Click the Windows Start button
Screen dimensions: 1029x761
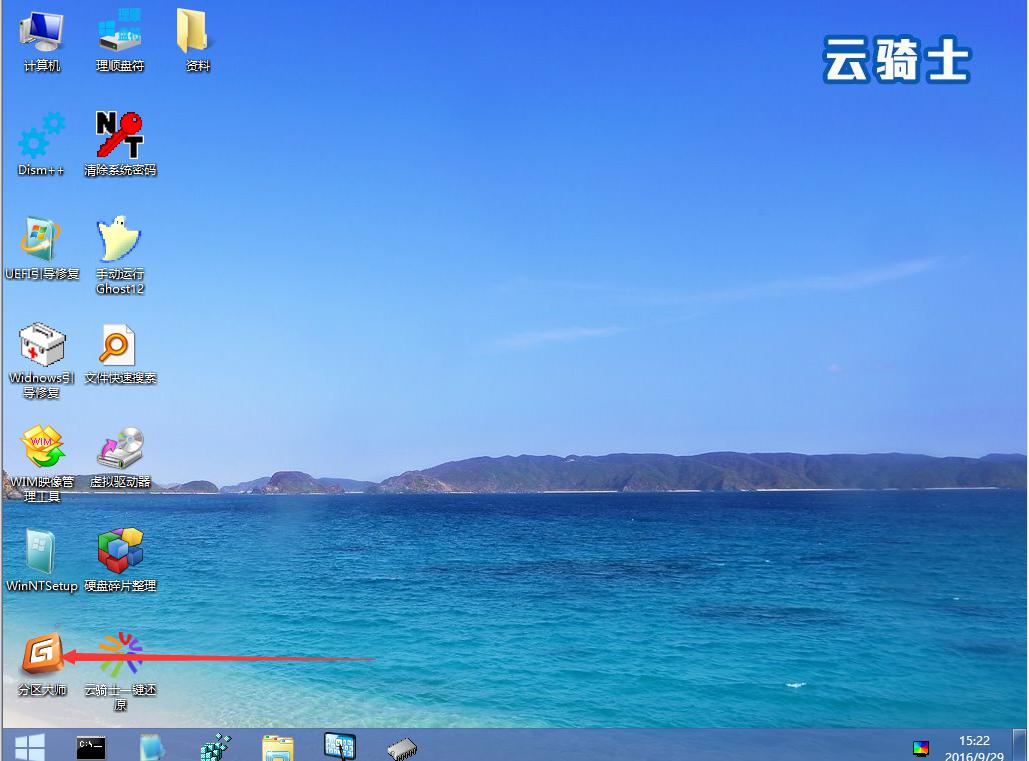(30, 748)
